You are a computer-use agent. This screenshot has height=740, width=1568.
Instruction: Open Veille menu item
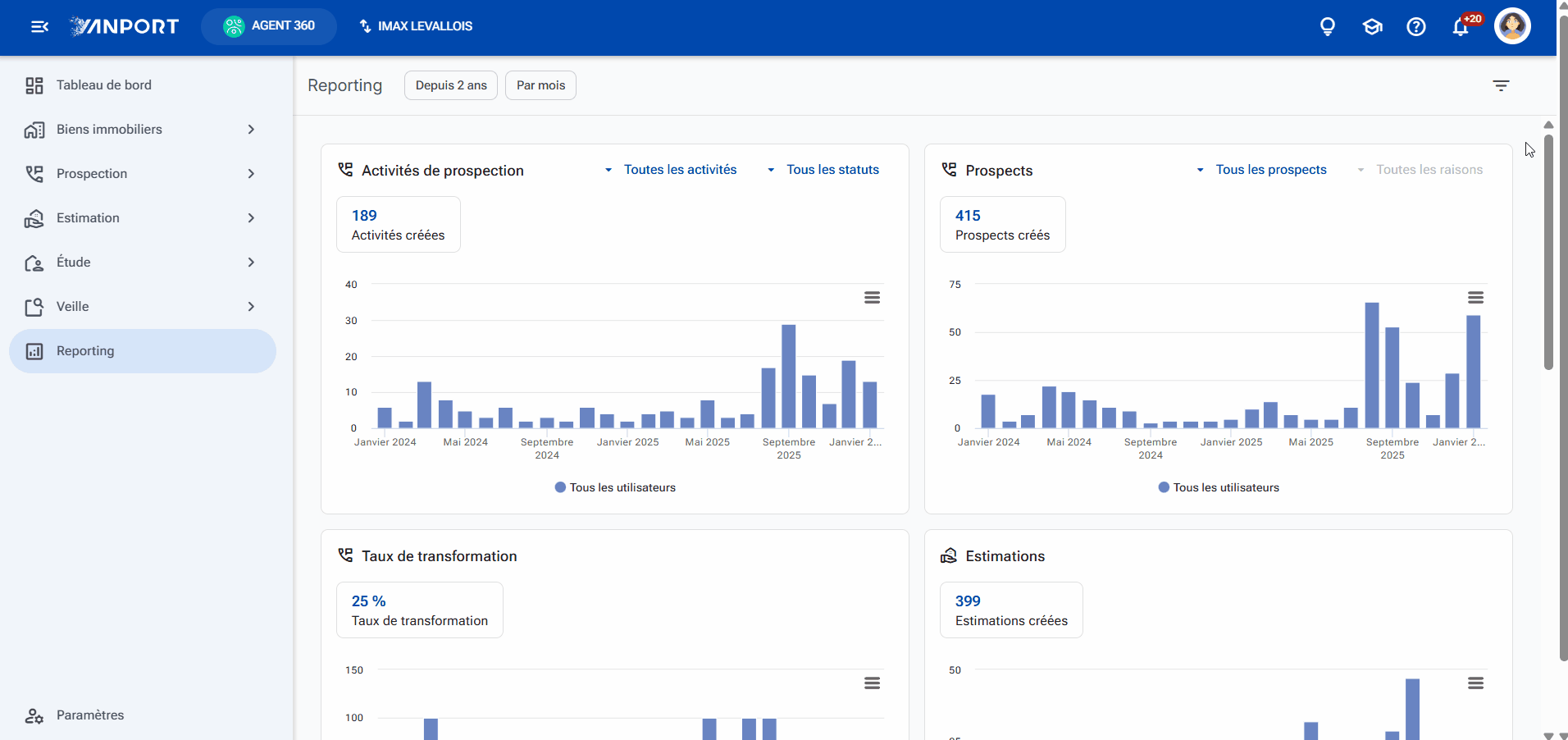coord(143,307)
